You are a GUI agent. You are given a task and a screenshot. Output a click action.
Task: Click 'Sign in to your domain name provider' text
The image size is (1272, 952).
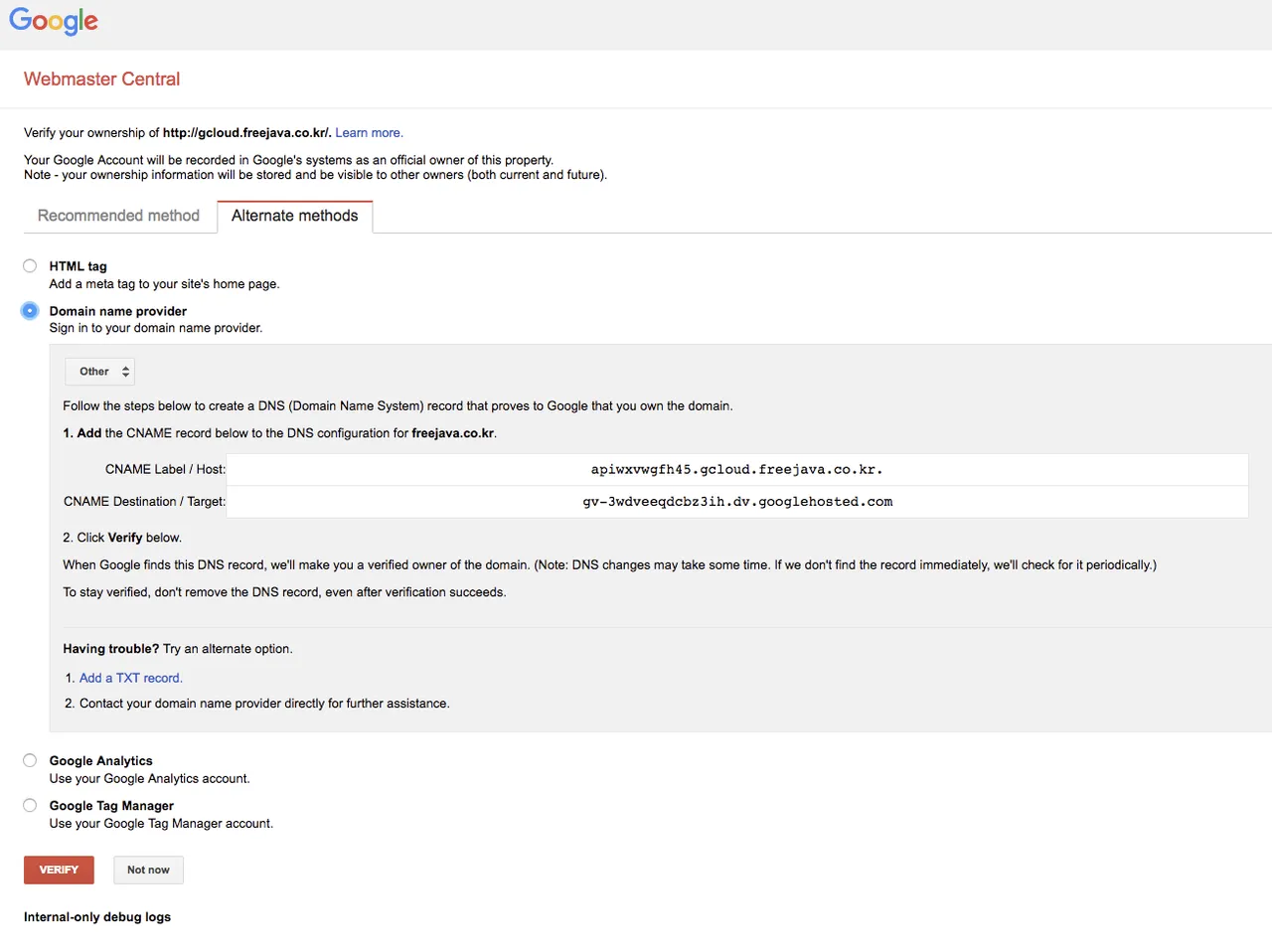156,328
